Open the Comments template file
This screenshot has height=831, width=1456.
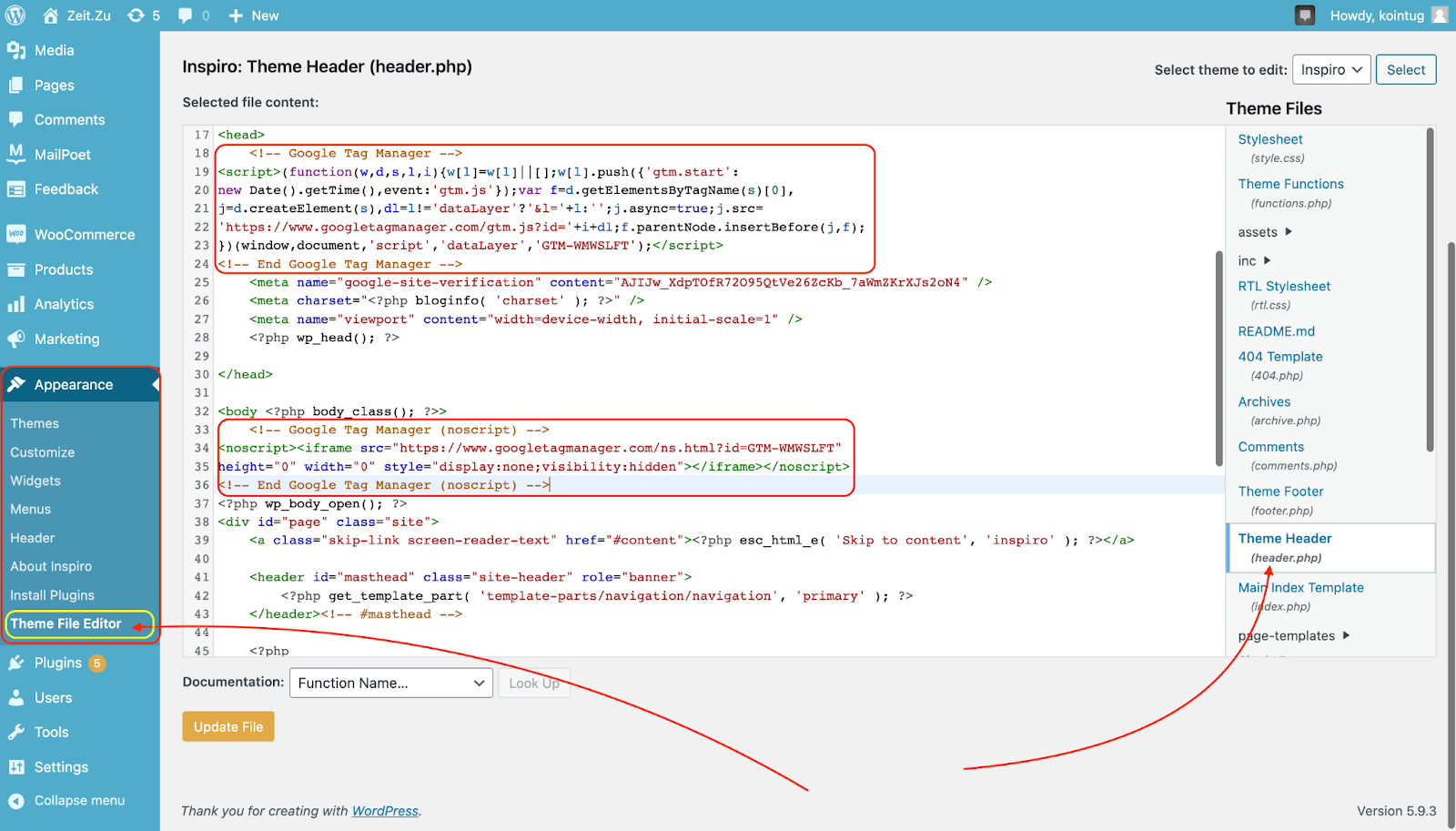1271,447
